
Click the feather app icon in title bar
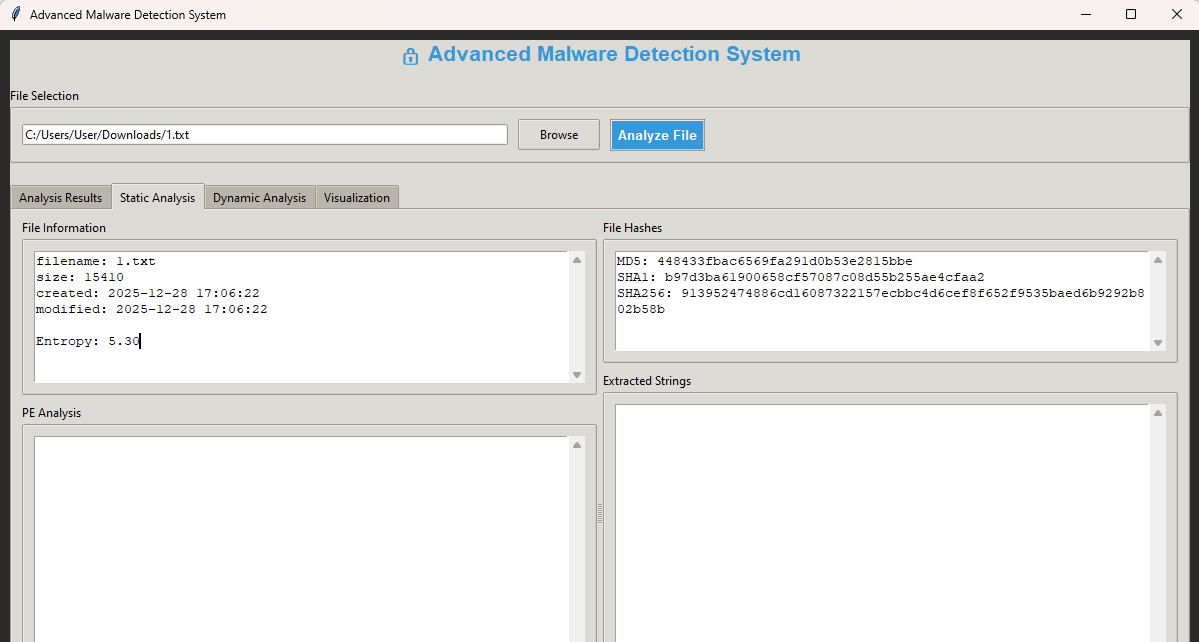point(15,15)
